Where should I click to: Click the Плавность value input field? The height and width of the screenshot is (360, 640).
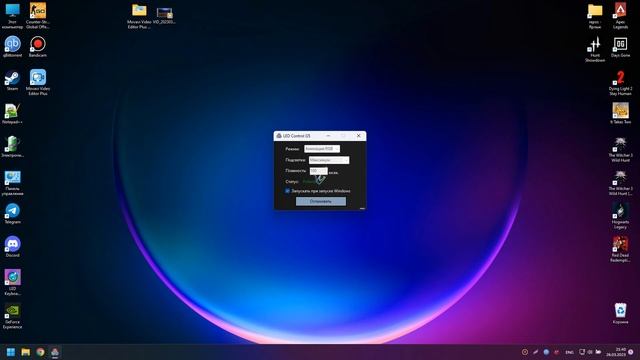318,171
